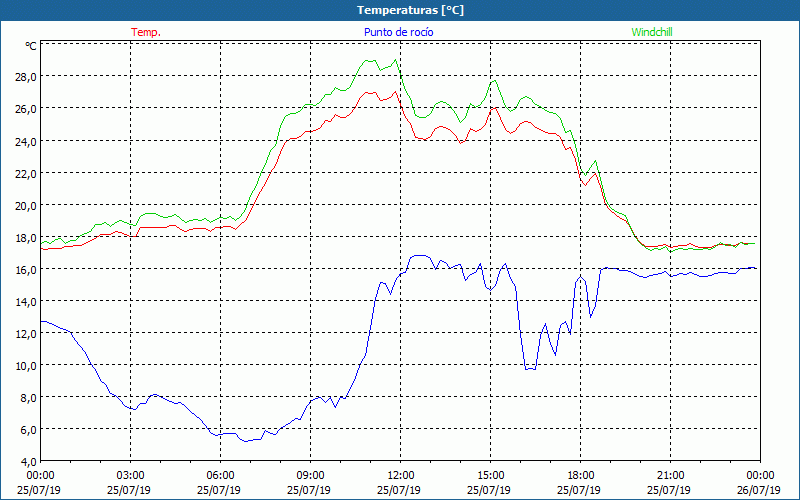The width and height of the screenshot is (800, 500).
Task: Click the 12,0 y-axis value
Action: coord(27,333)
